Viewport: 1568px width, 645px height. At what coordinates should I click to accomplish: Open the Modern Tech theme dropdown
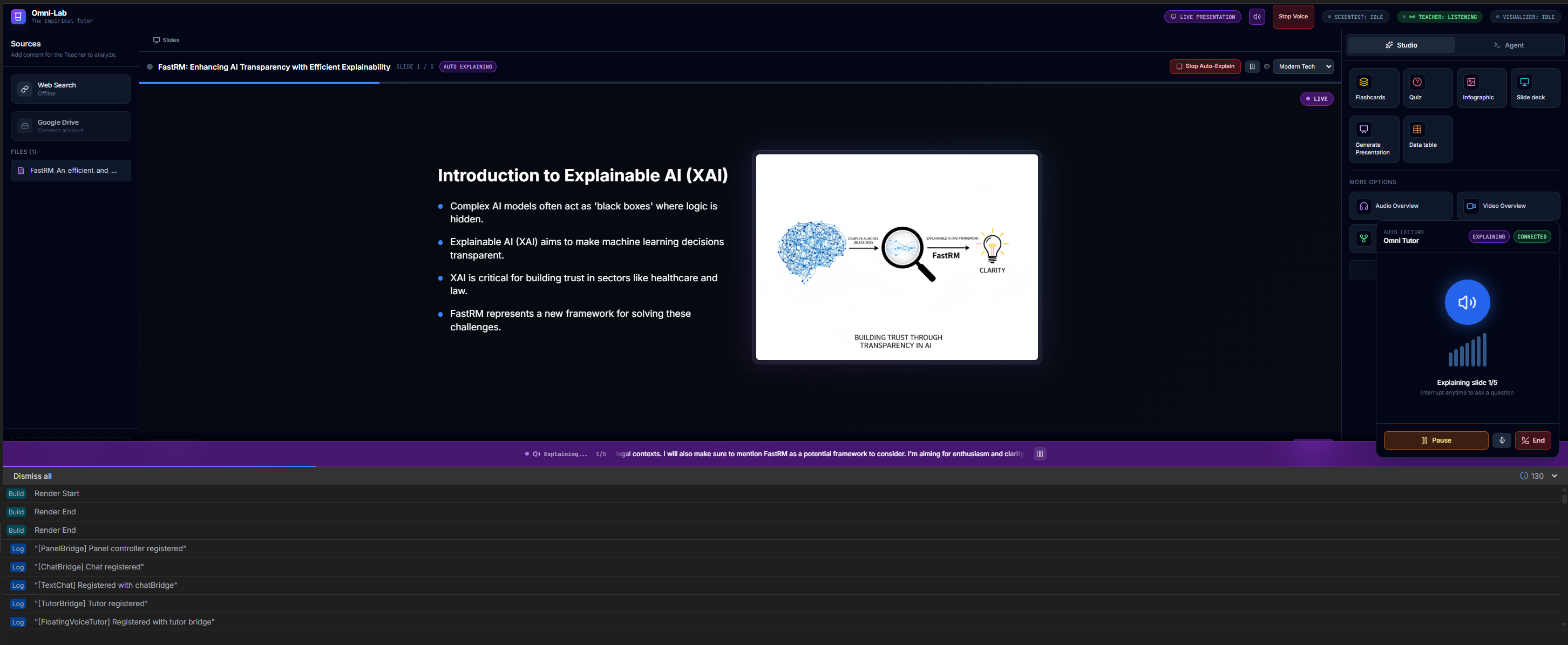tap(1302, 66)
